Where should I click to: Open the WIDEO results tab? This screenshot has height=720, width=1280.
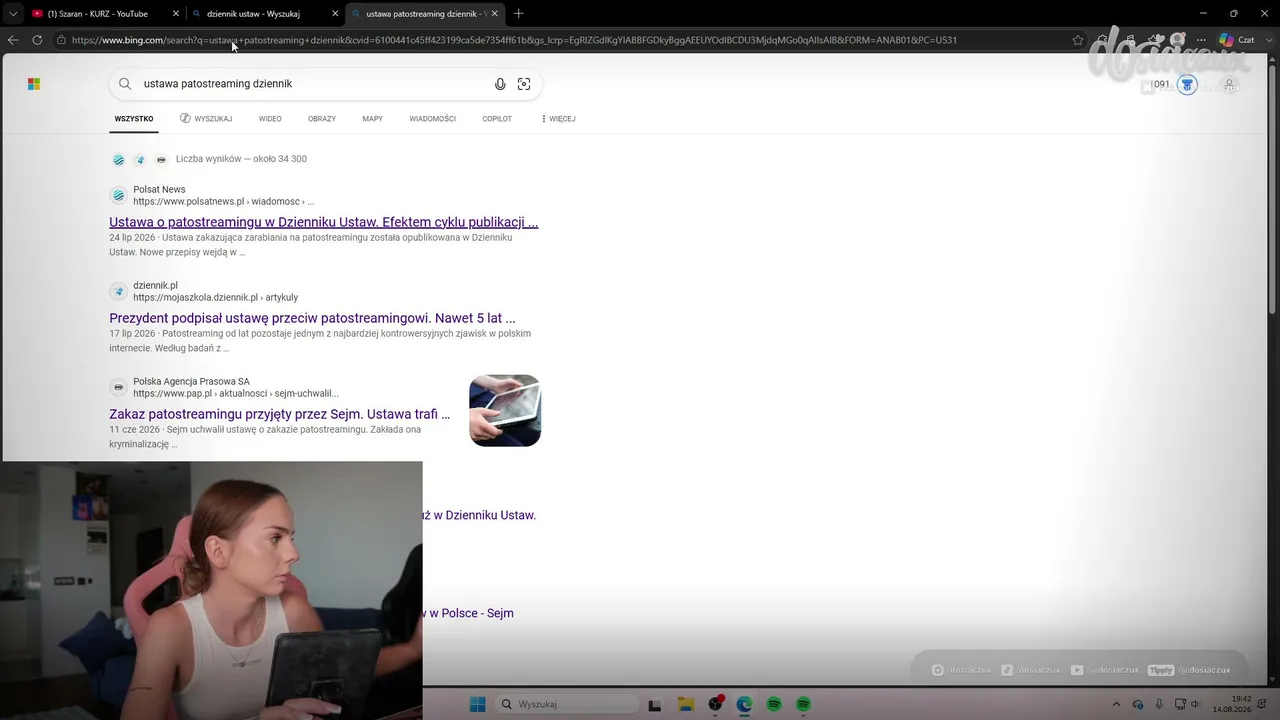270,119
